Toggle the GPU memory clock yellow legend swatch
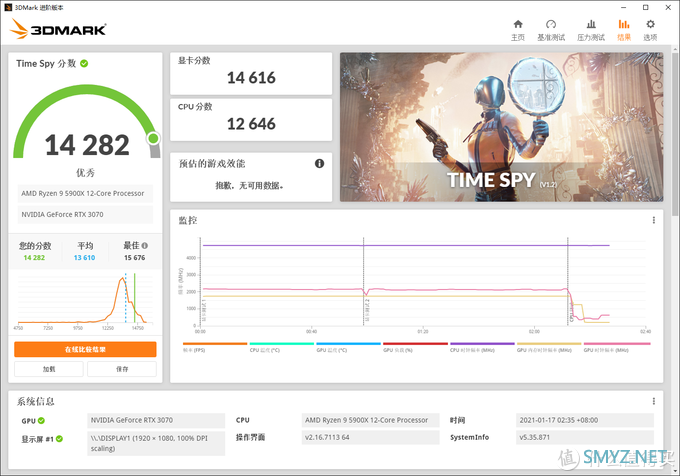 pyautogui.click(x=549, y=344)
